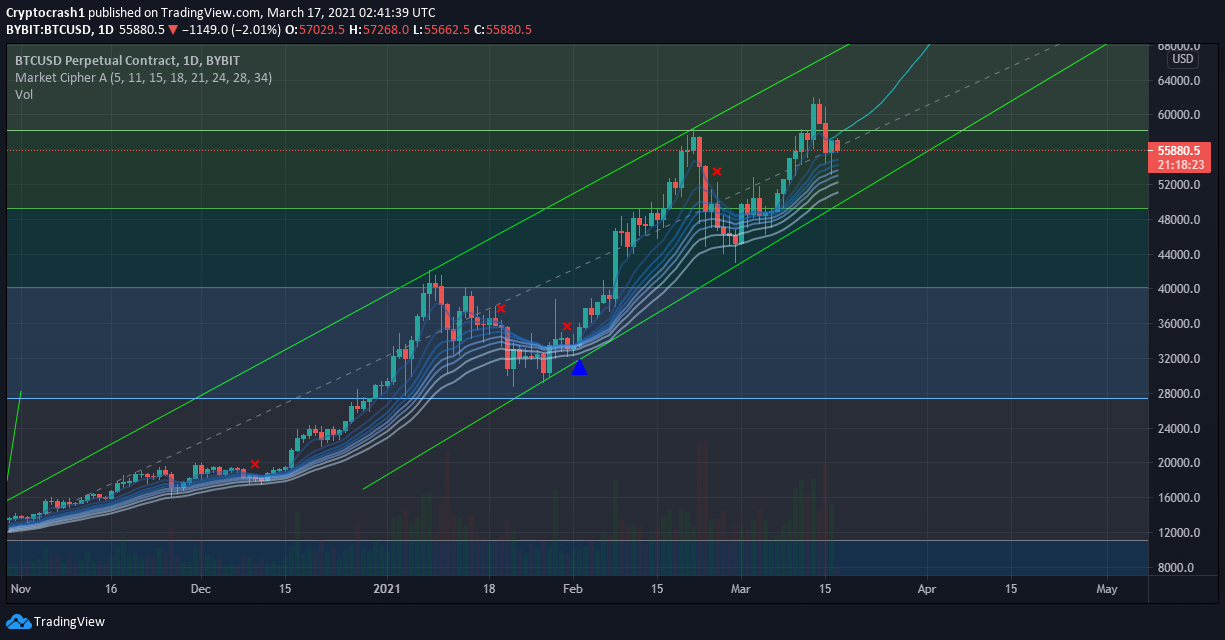Click the Feb label on the time axis
This screenshot has height=640, width=1225.
coord(571,590)
